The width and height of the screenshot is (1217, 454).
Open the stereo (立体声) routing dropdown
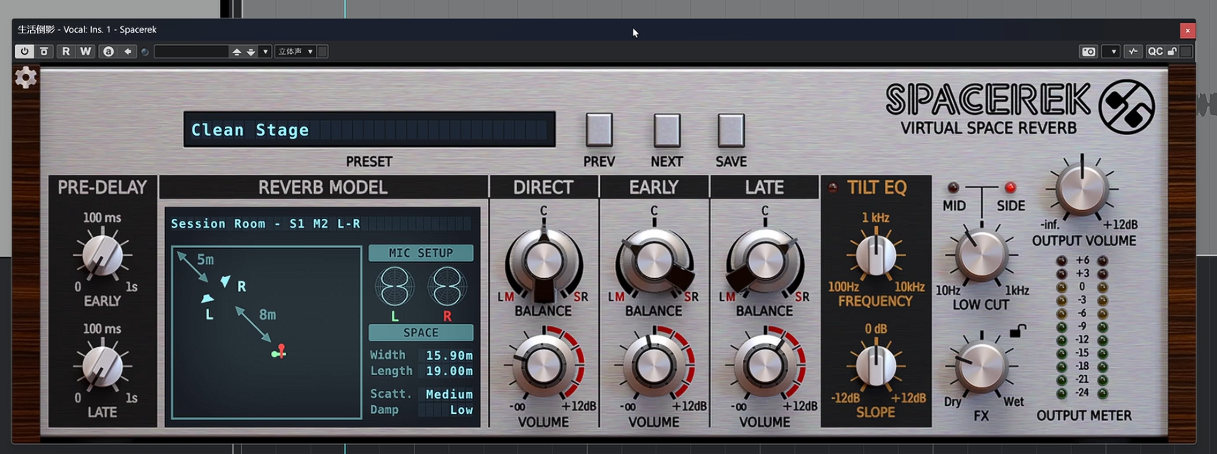pos(296,51)
